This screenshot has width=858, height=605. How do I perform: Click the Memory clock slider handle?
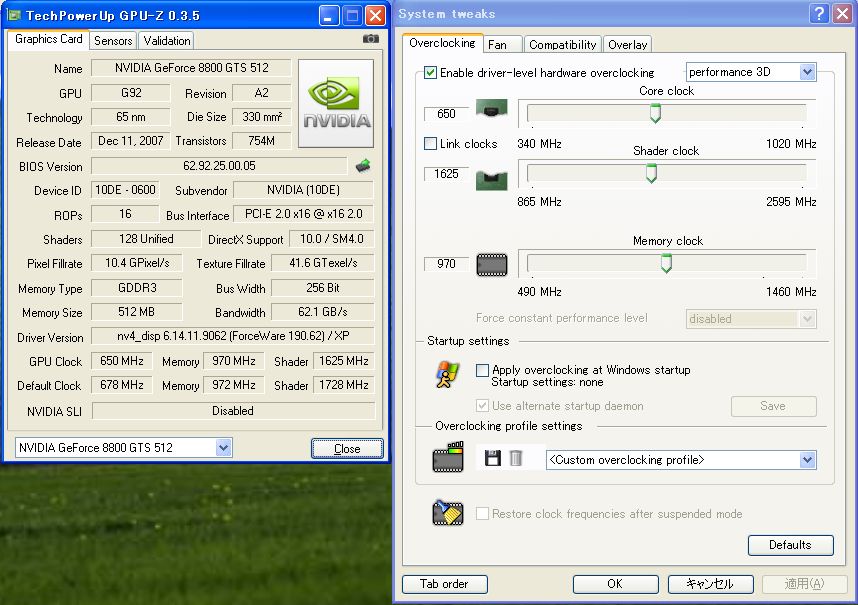coord(666,264)
